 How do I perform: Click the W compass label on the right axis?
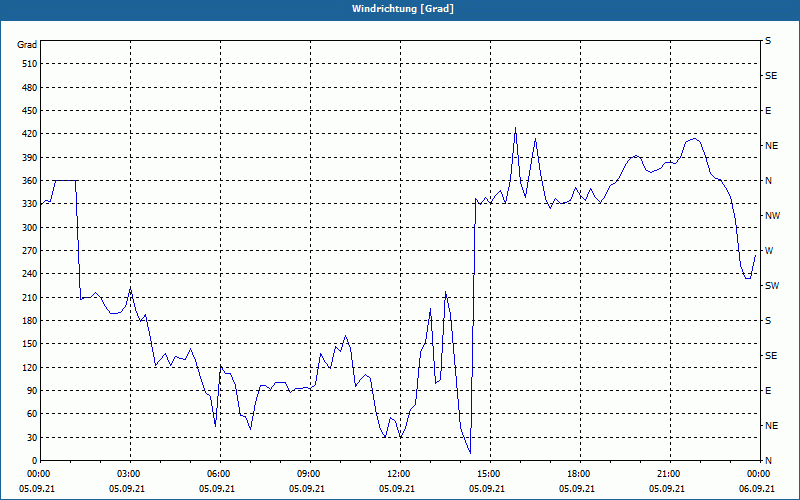(769, 251)
